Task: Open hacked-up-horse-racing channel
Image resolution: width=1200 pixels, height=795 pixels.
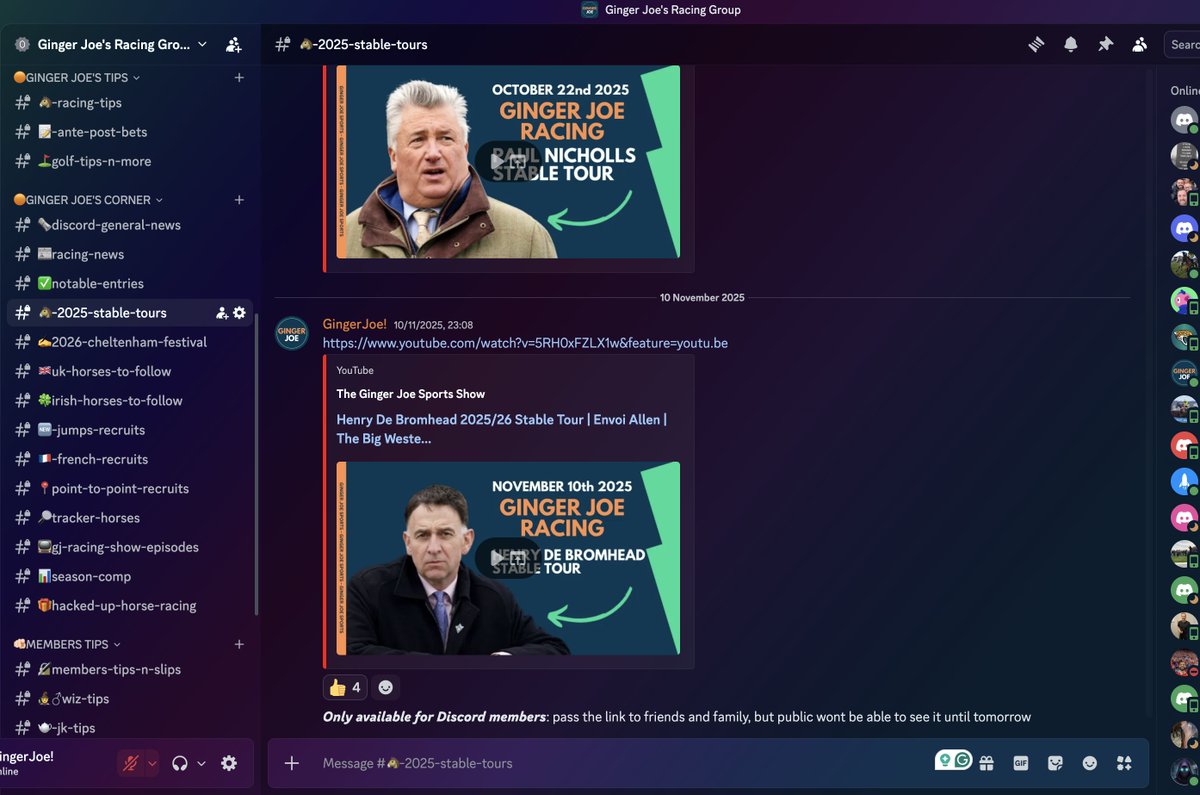Action: pyautogui.click(x=130, y=605)
